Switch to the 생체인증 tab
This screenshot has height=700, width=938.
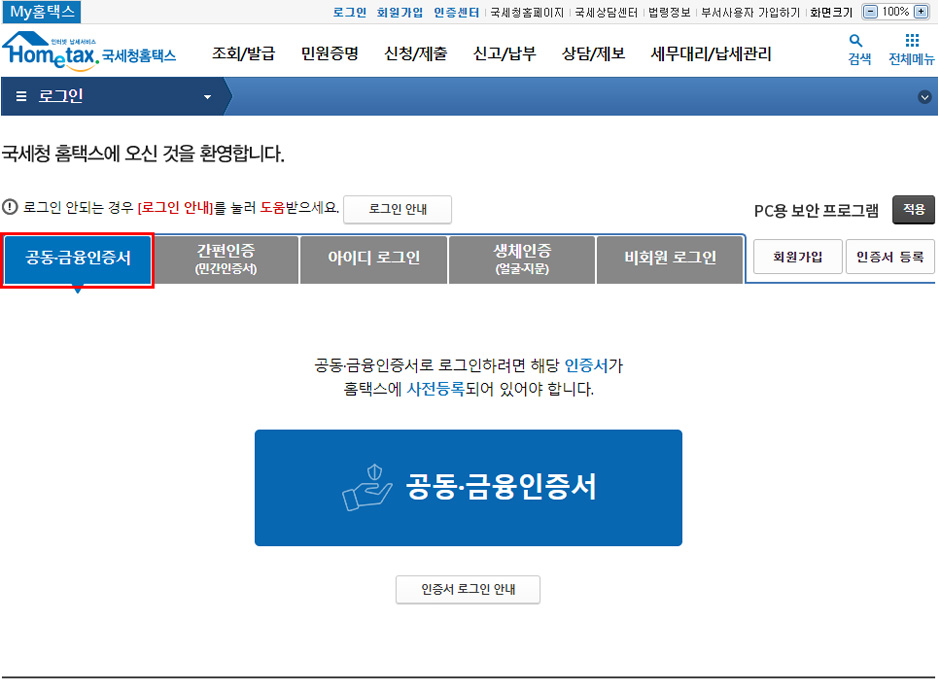pyautogui.click(x=522, y=259)
